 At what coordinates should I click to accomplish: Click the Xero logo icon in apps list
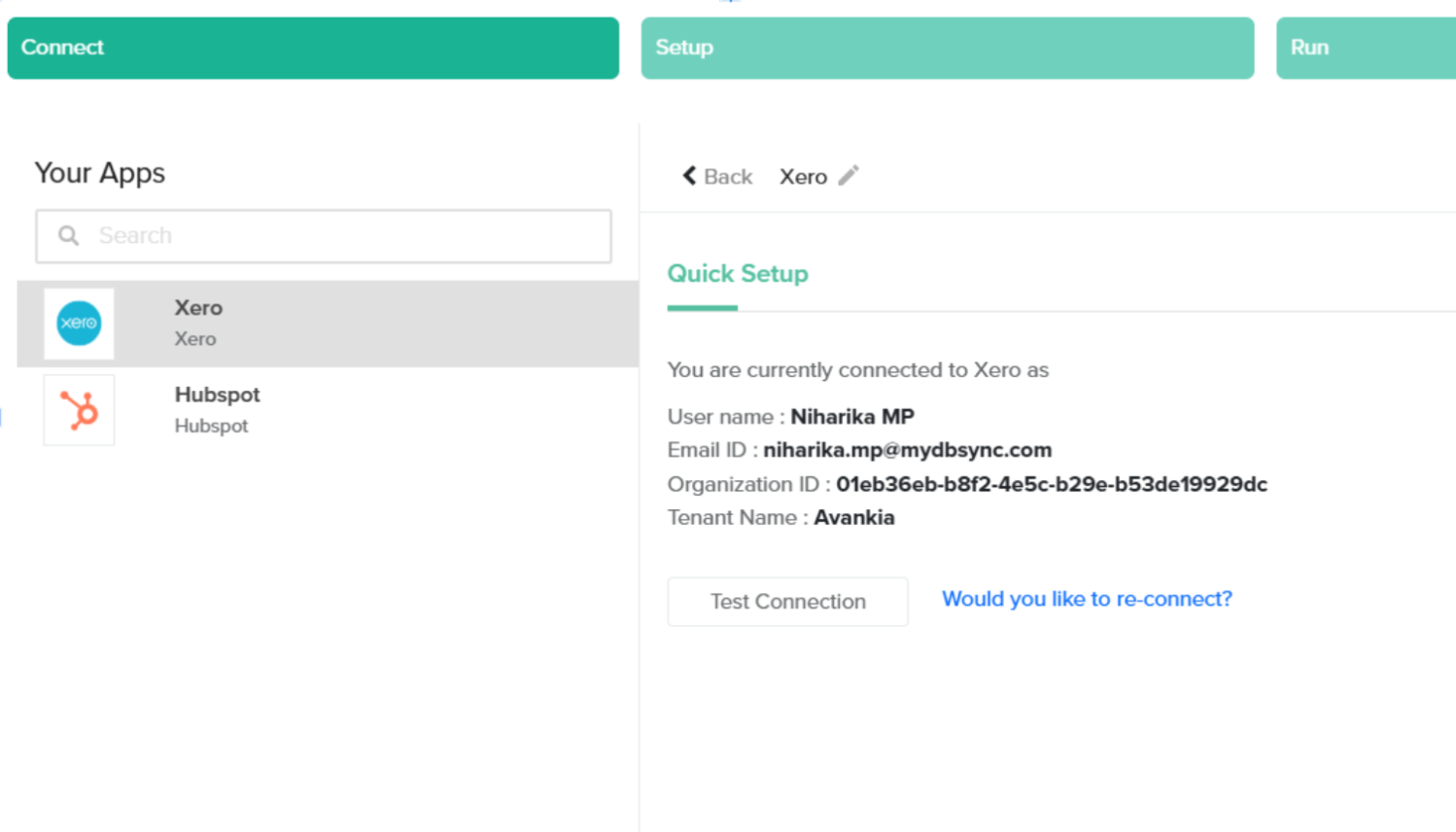[x=79, y=324]
